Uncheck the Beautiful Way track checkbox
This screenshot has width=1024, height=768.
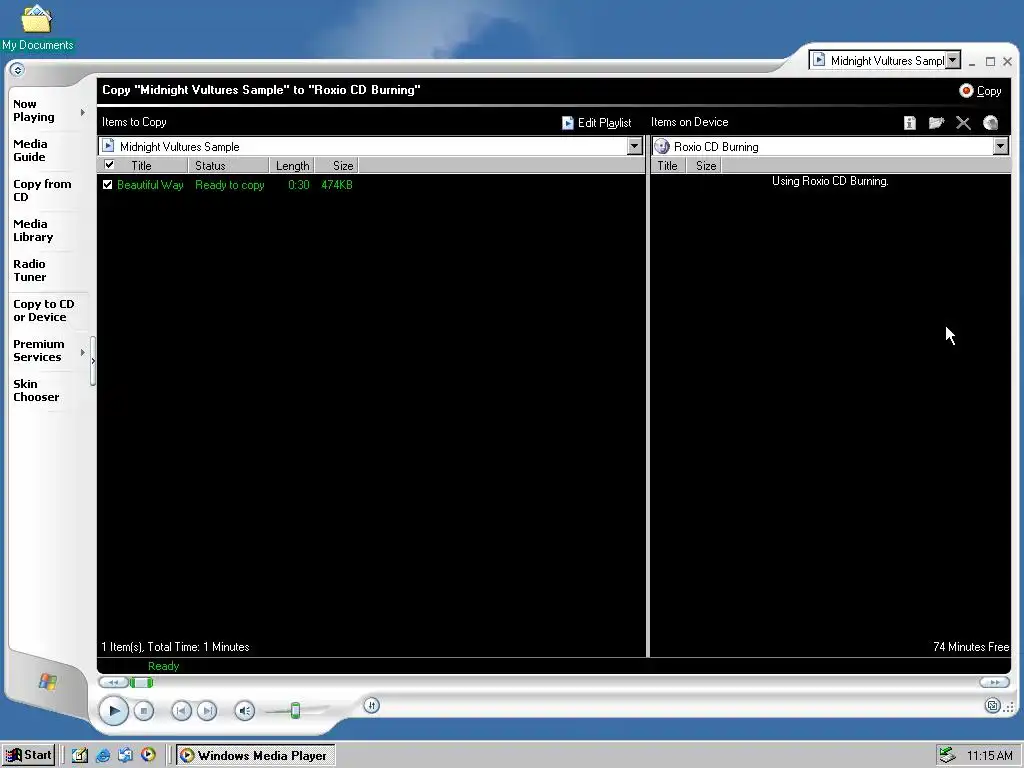coord(108,185)
